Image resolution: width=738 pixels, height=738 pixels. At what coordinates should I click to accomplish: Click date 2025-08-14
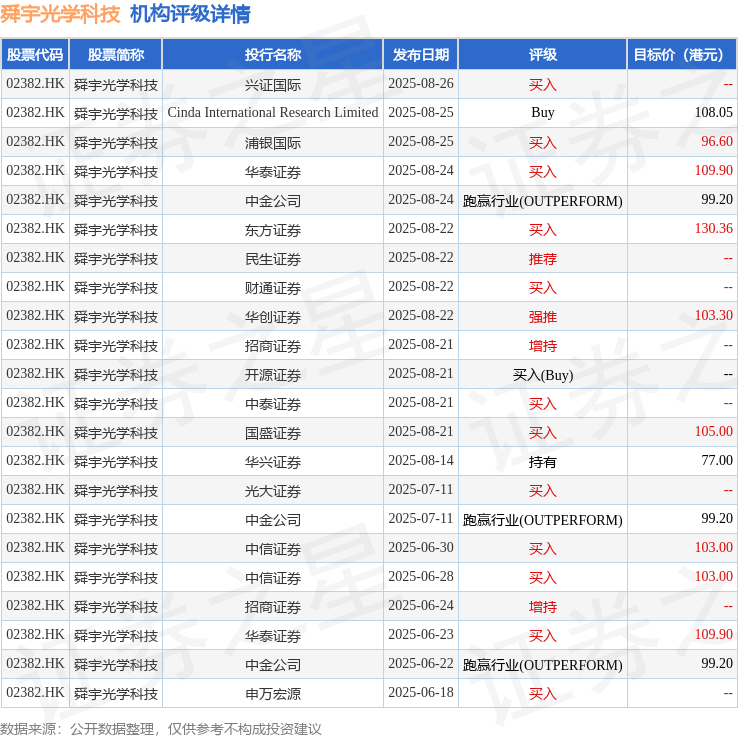pyautogui.click(x=421, y=460)
